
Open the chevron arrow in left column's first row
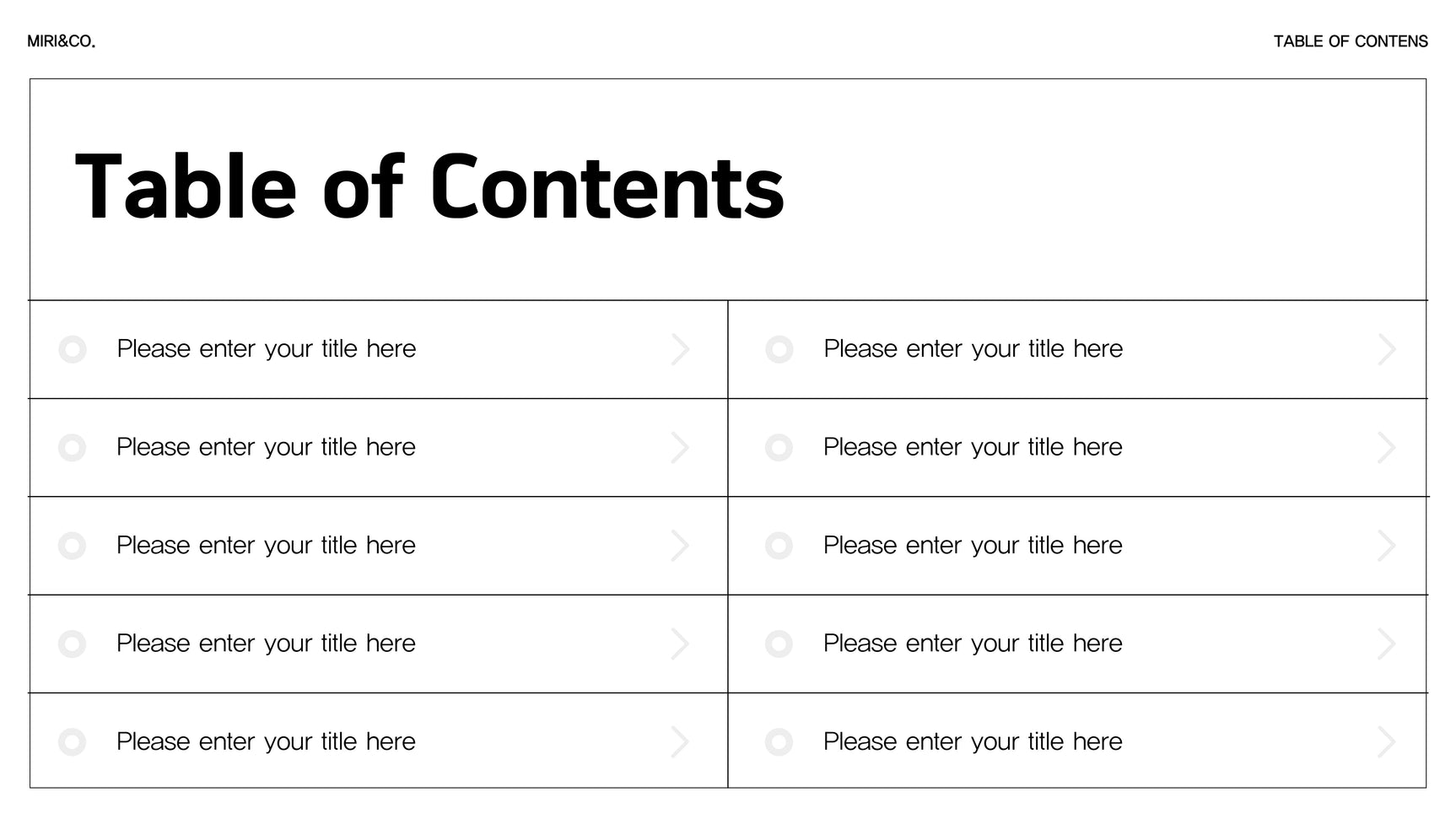680,349
